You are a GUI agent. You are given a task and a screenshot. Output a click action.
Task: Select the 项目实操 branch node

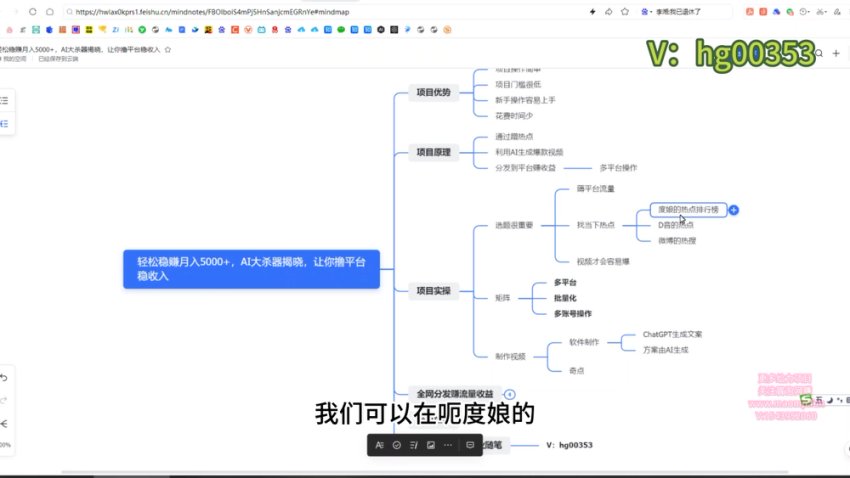[x=433, y=291]
